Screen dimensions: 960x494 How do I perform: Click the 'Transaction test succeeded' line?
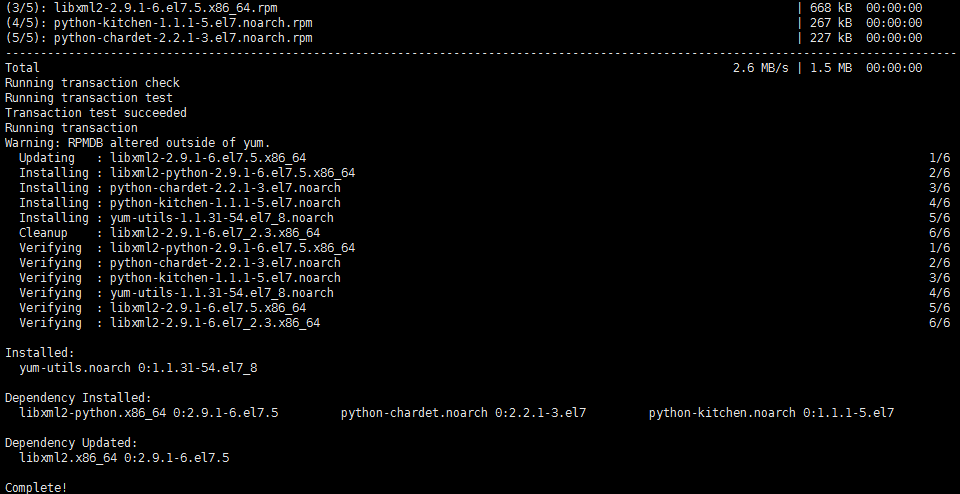(x=96, y=113)
